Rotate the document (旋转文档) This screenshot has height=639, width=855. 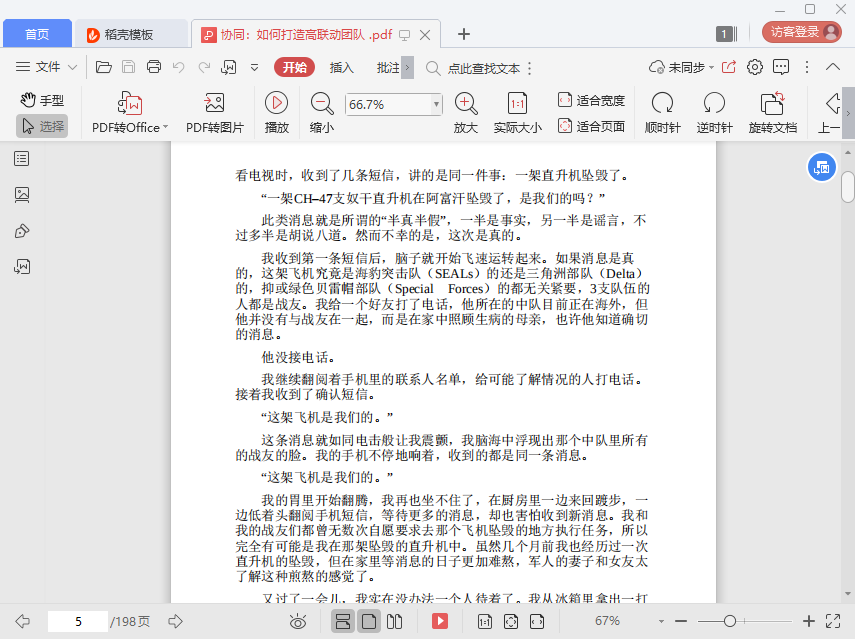click(x=773, y=113)
